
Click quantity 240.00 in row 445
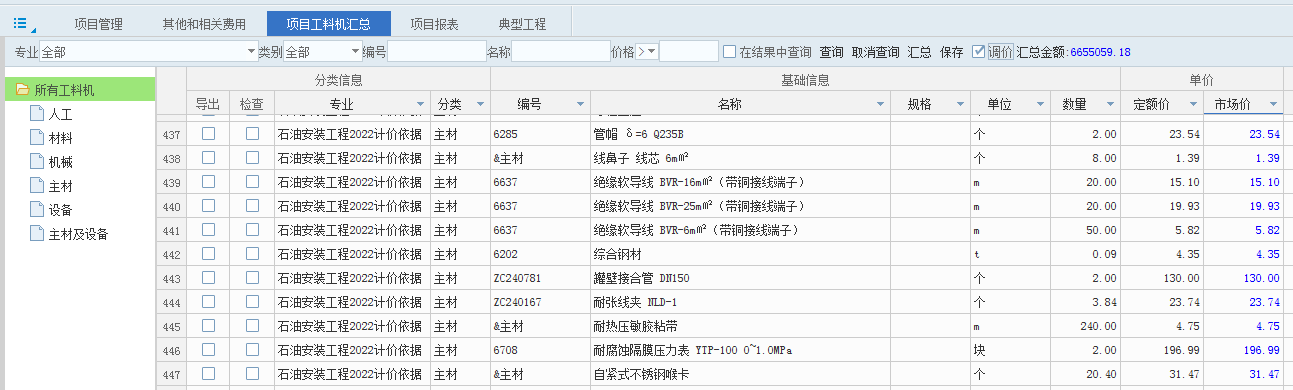pos(1085,326)
